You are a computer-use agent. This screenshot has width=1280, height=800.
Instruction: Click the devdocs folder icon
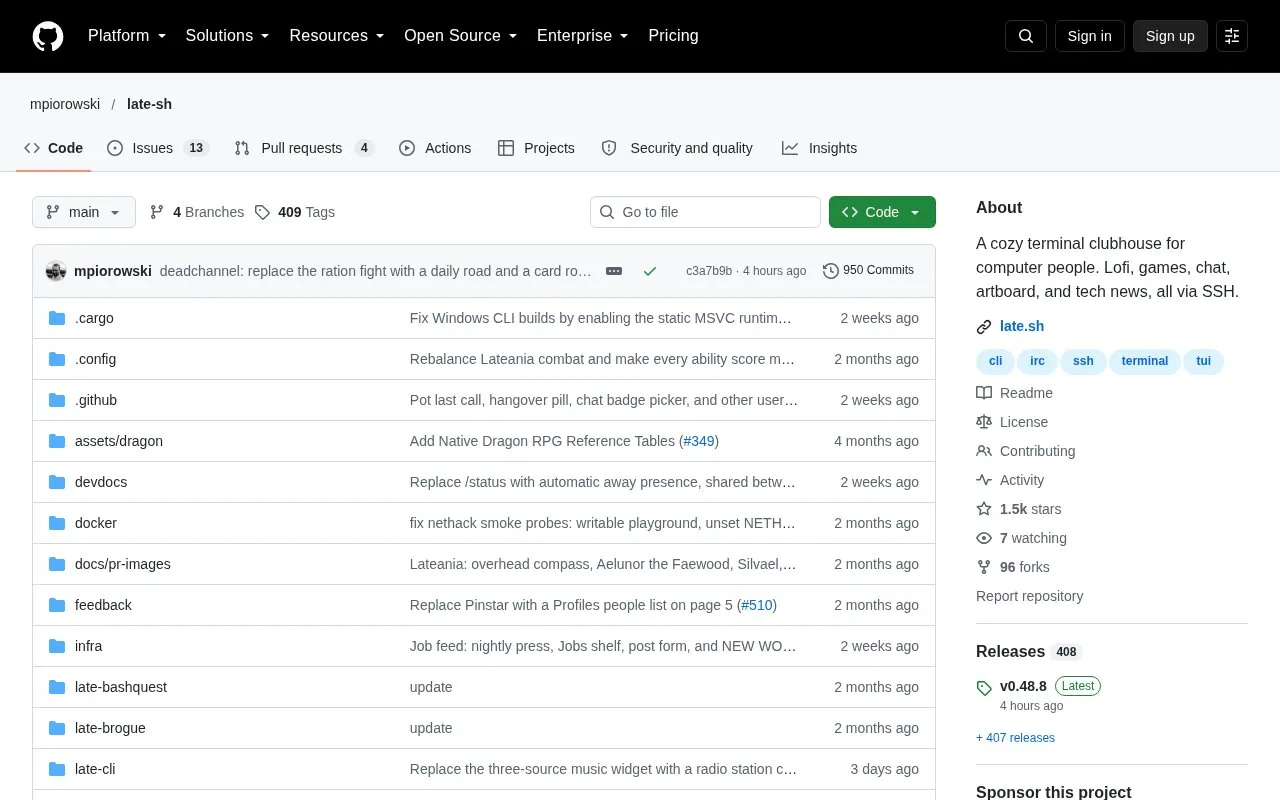[x=57, y=482]
